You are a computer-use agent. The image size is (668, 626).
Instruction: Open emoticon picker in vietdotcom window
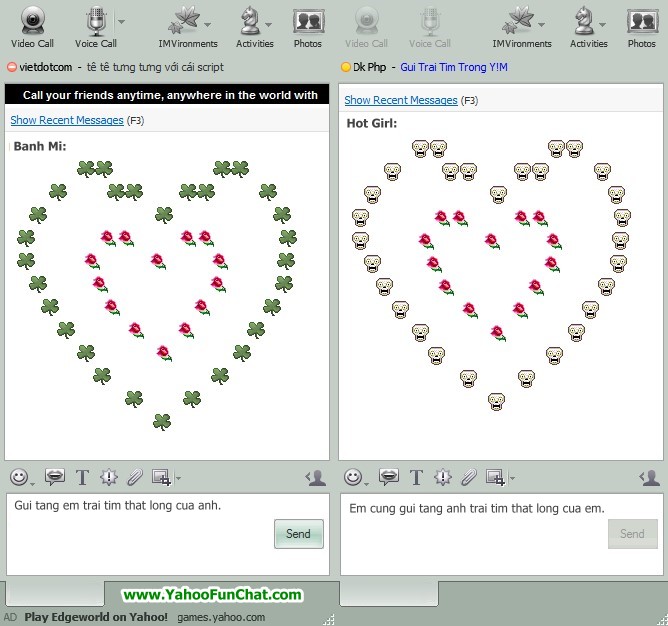pyautogui.click(x=19, y=477)
